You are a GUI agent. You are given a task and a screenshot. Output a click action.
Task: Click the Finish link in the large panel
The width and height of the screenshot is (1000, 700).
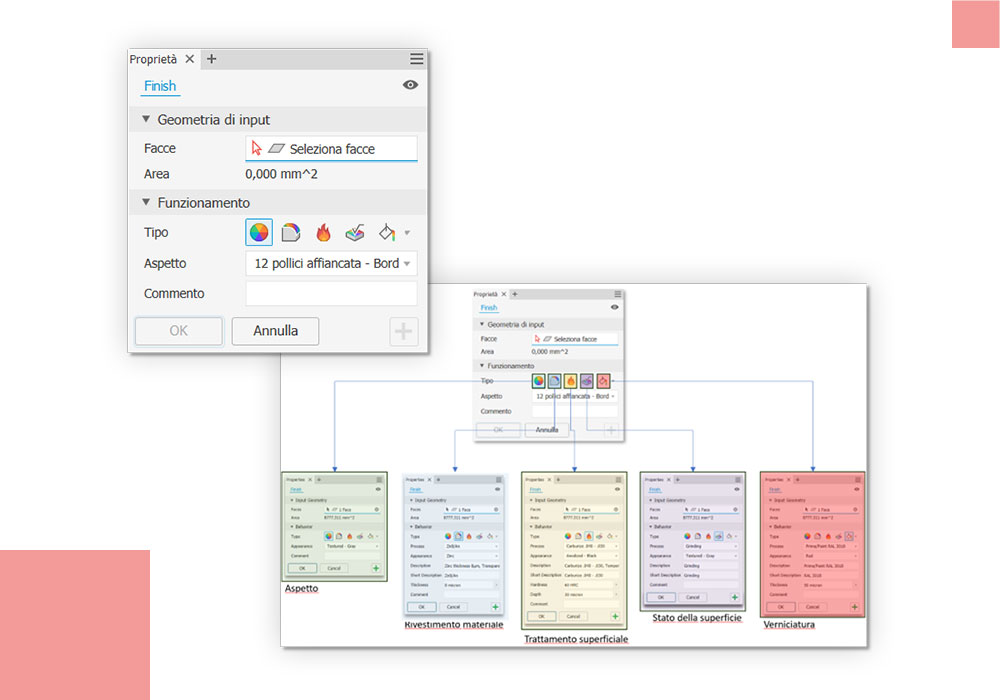[160, 86]
